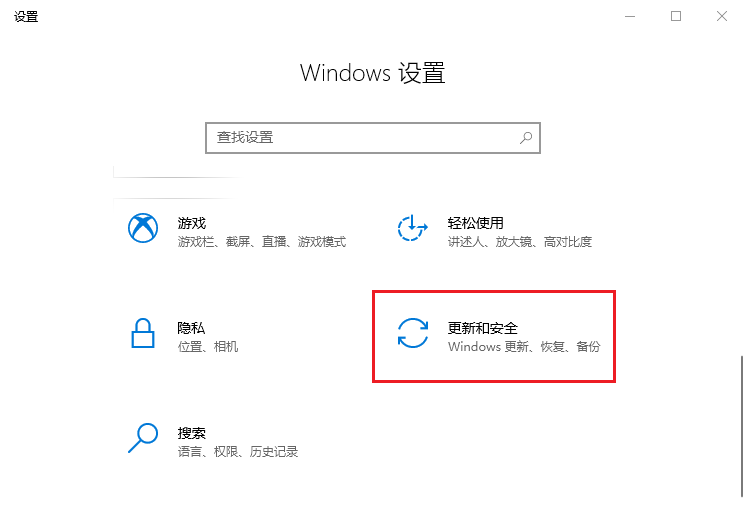The image size is (745, 513).
Task: Open the 更新和安全 title text
Action: click(x=483, y=328)
